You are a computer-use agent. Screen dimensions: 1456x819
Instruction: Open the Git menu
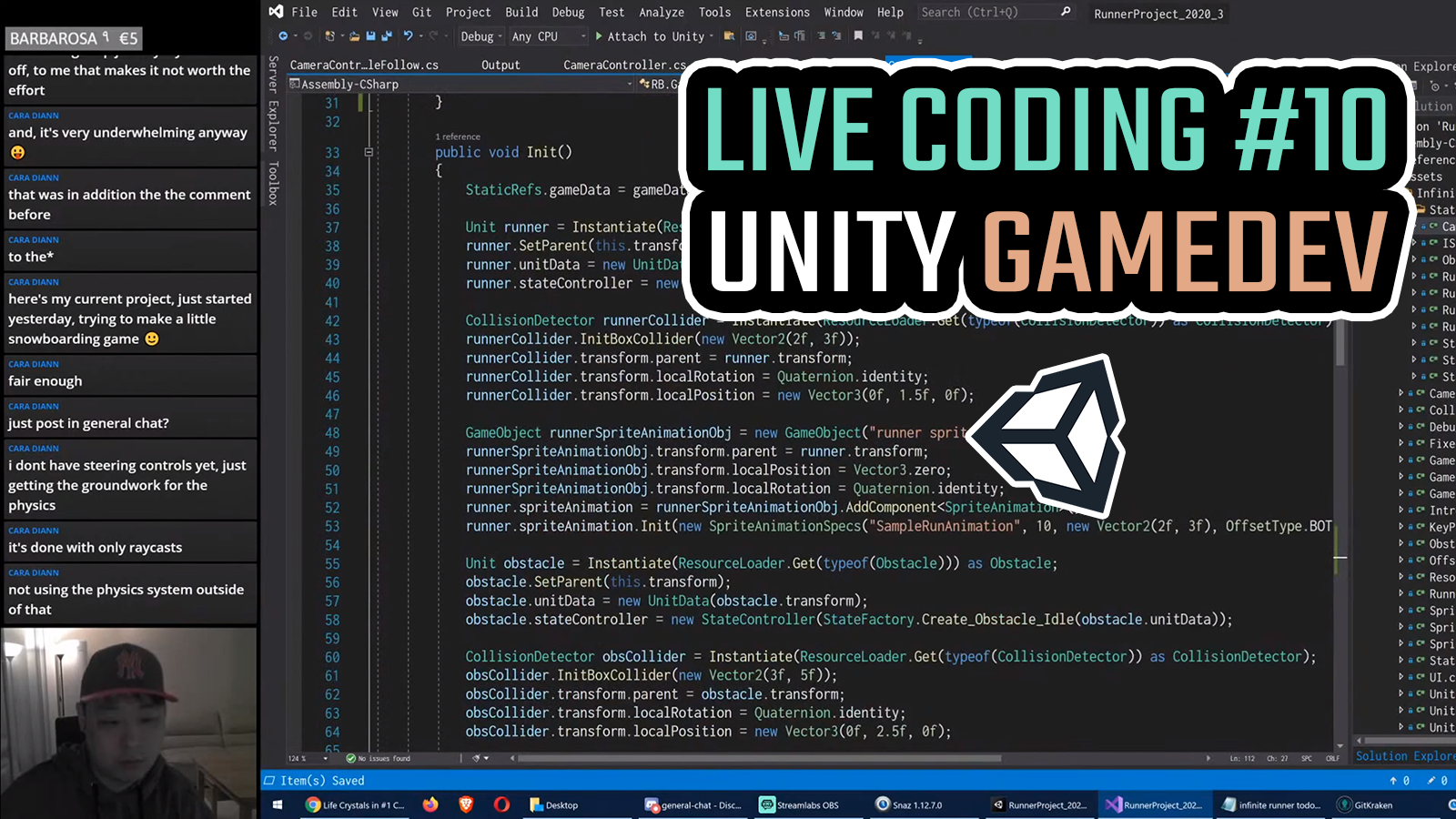point(421,12)
